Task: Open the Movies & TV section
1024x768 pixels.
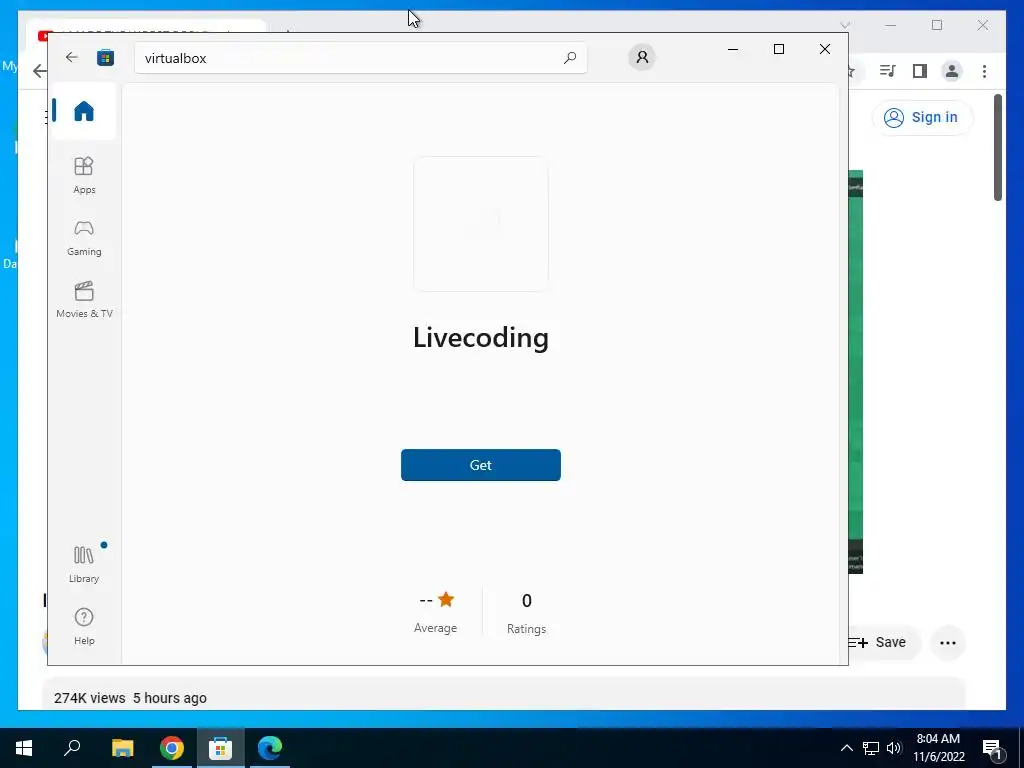Action: pos(84,300)
